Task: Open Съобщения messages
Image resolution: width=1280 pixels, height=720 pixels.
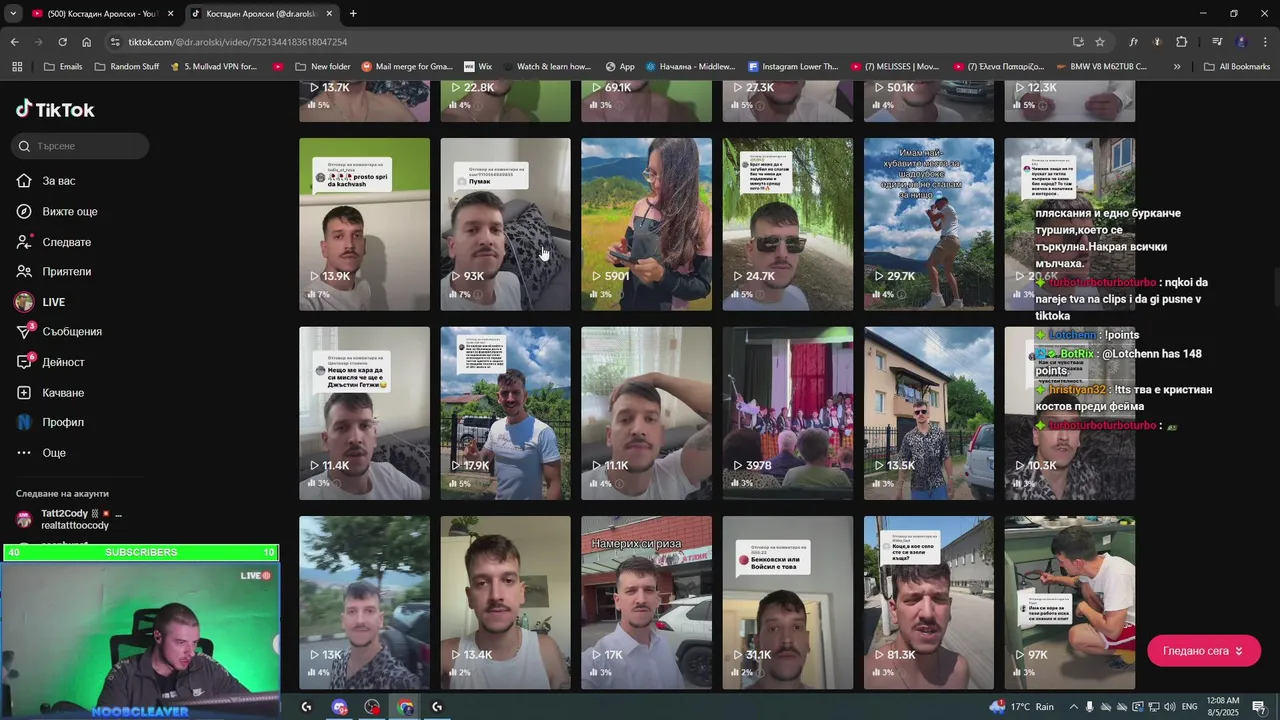Action: point(71,332)
